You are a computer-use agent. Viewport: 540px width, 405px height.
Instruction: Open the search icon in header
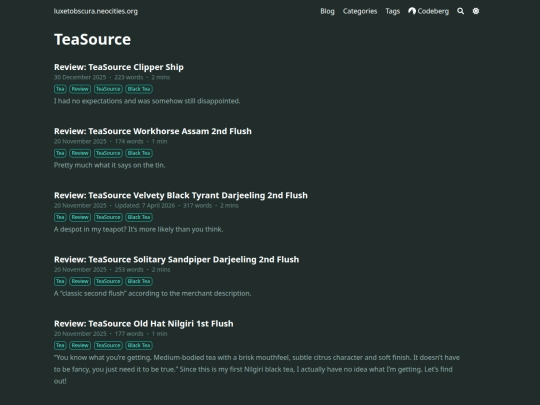tap(460, 11)
